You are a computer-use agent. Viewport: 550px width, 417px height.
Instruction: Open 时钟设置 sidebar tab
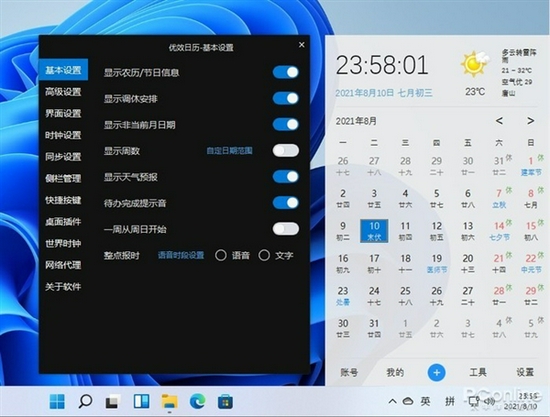(x=63, y=135)
